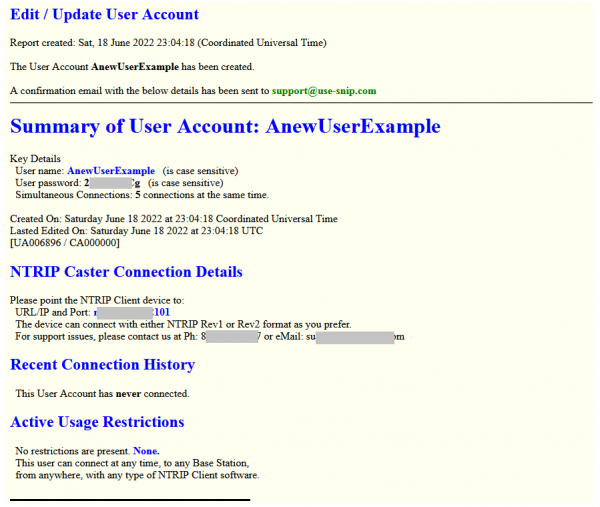Click the blue "None." restrictions text
Screen dimensions: 600x507
pyautogui.click(x=145, y=451)
